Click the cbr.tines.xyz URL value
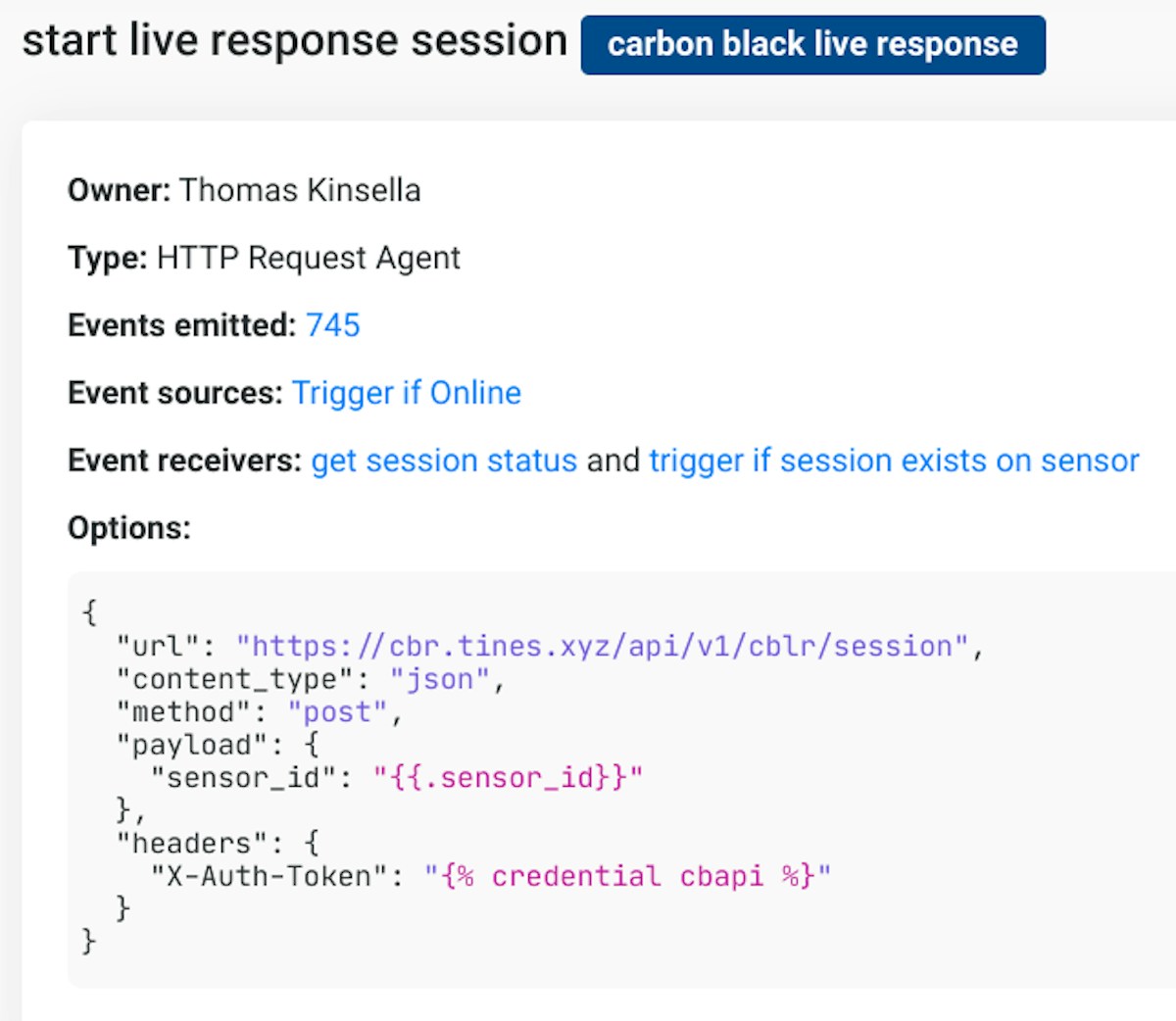The height and width of the screenshot is (1021, 1176). coord(602,647)
